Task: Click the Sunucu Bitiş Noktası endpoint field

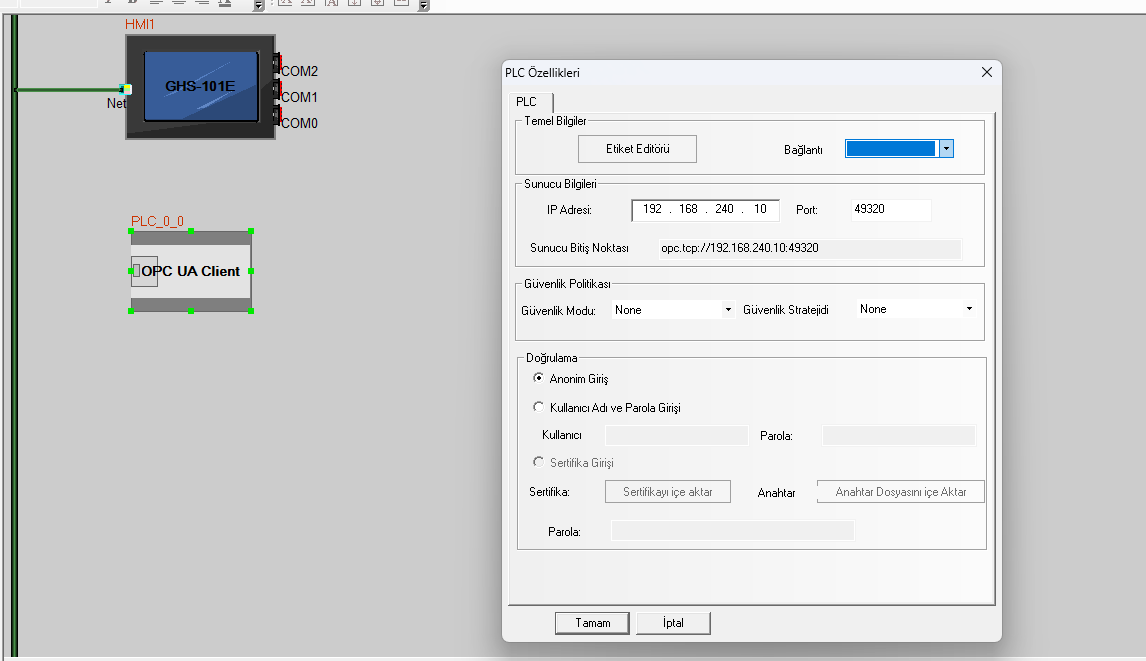Action: (810, 249)
